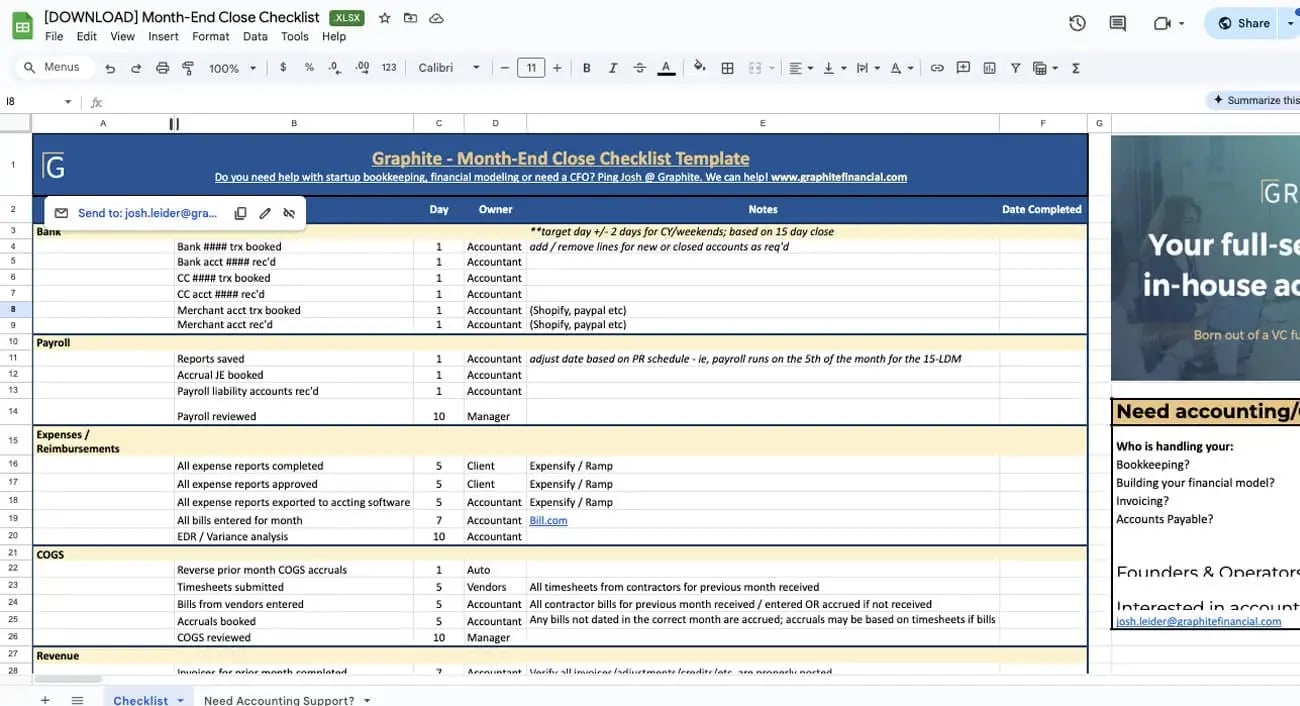Open the View menu

[123, 36]
